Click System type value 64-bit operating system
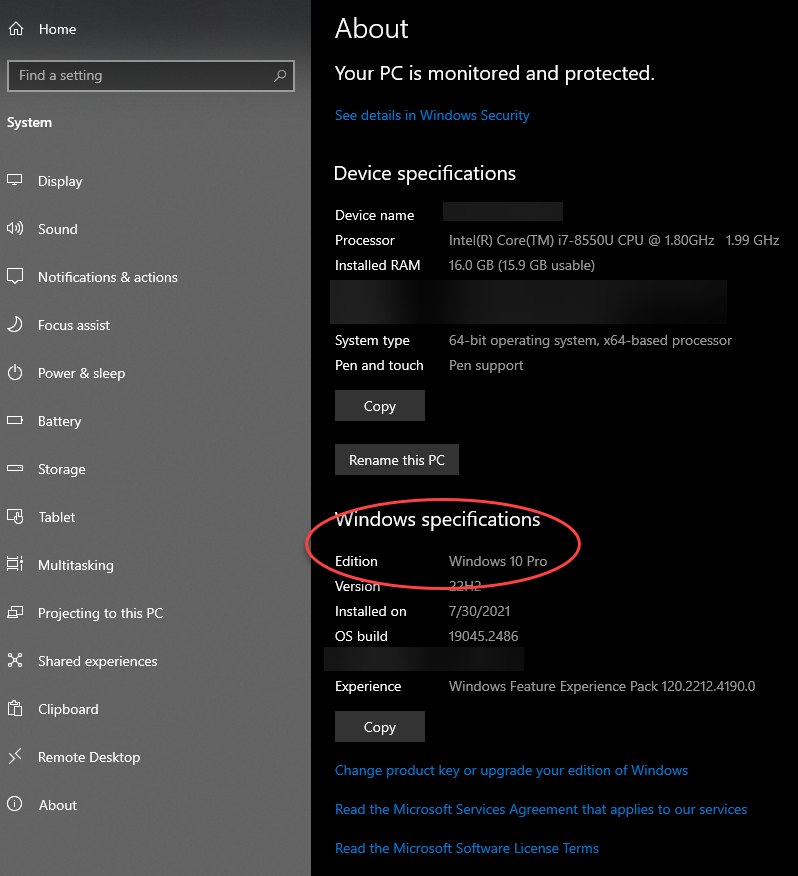Screen dimensions: 798x876 (x=590, y=341)
